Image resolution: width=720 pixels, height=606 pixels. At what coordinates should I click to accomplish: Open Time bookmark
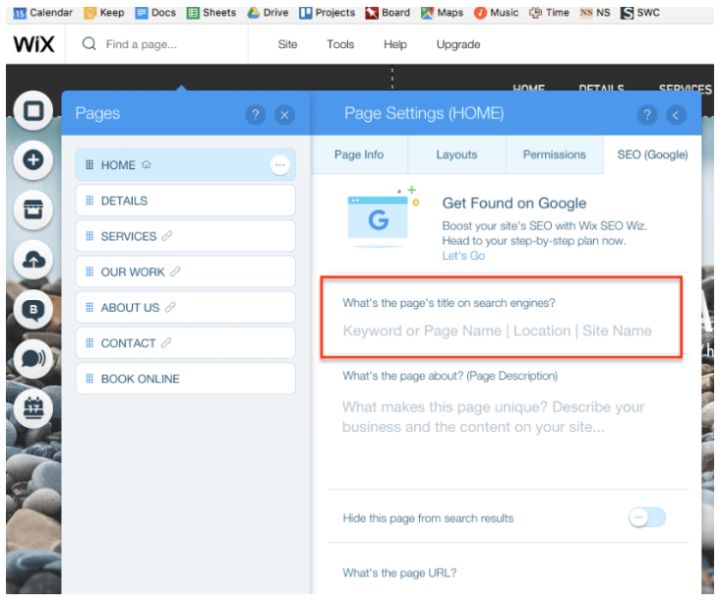pyautogui.click(x=549, y=12)
